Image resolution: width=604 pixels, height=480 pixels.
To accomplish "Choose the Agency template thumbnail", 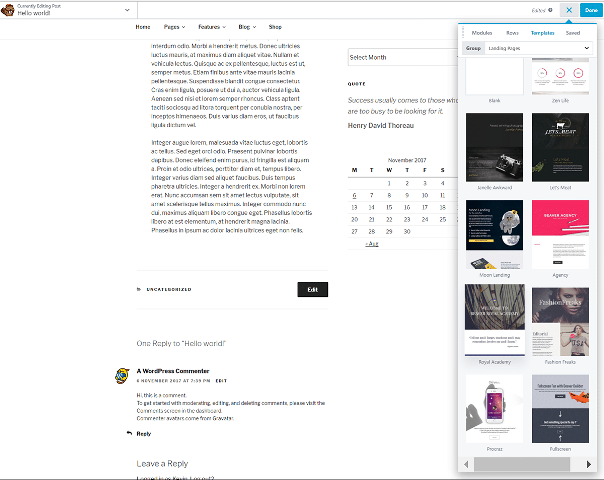I will click(560, 234).
